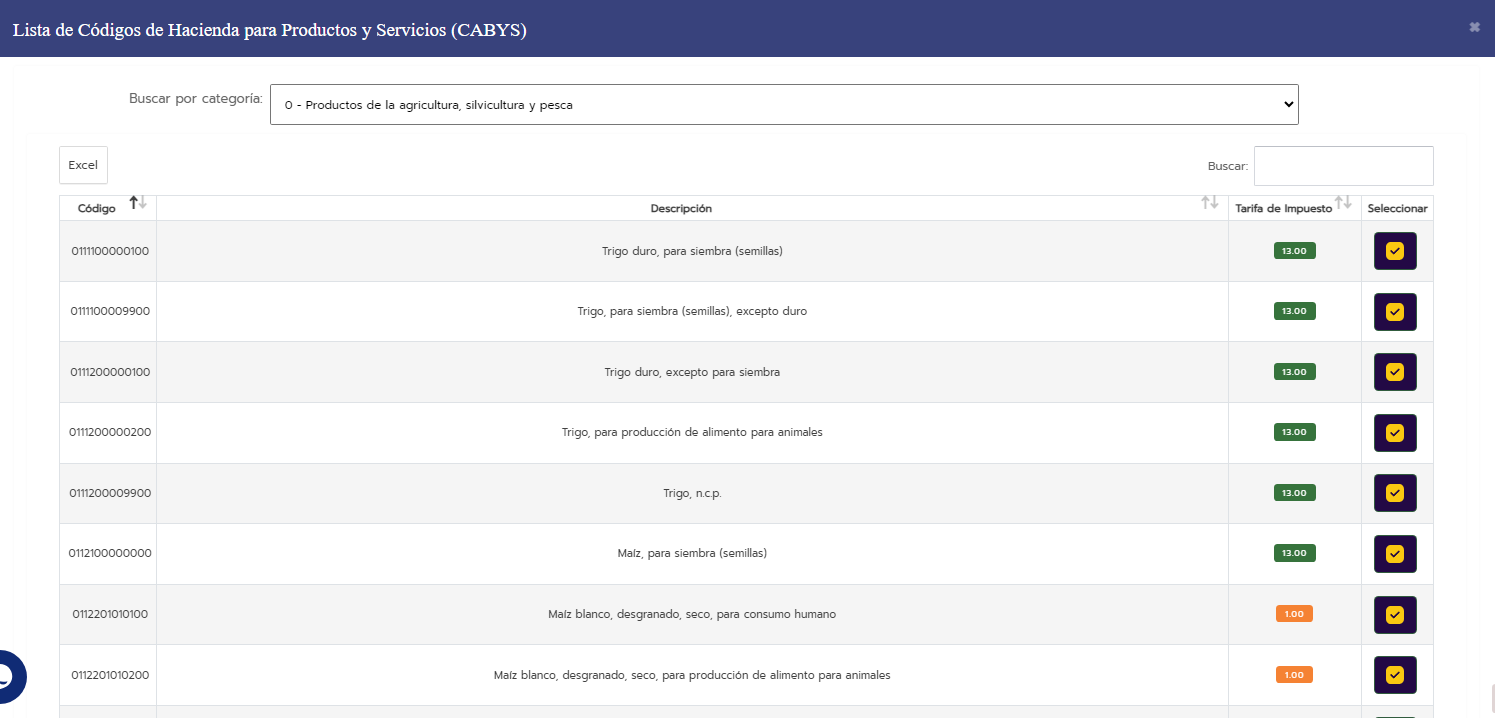This screenshot has width=1495, height=718.
Task: Click code cell 0111100000100
Action: tap(110, 251)
